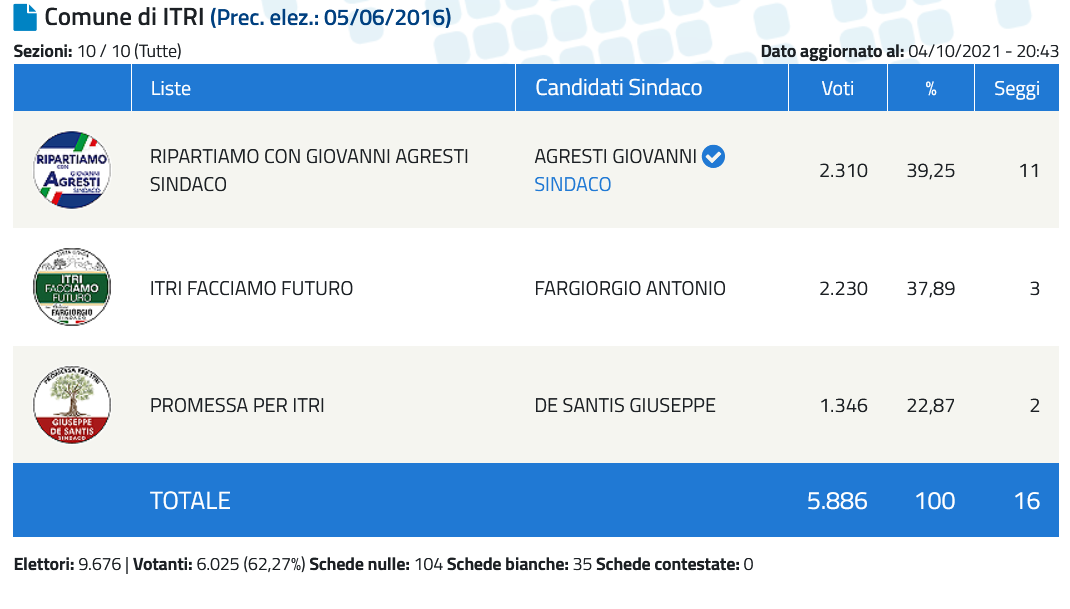The image size is (1070, 609).
Task: Click the 2.310 votes value for Agresti
Action: point(843,171)
